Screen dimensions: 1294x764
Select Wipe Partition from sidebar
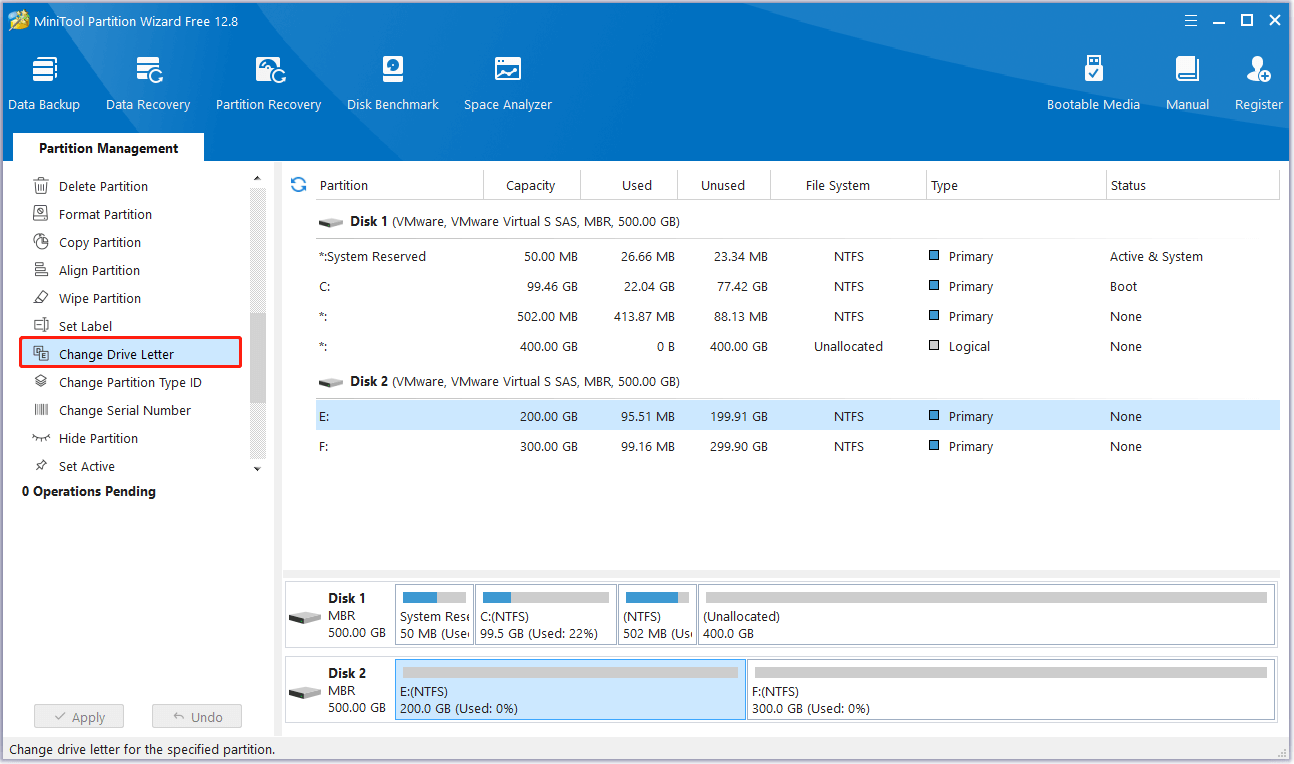(99, 298)
